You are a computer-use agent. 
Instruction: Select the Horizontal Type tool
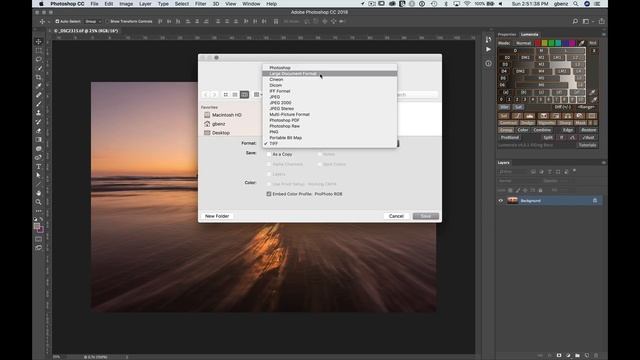coord(39,167)
